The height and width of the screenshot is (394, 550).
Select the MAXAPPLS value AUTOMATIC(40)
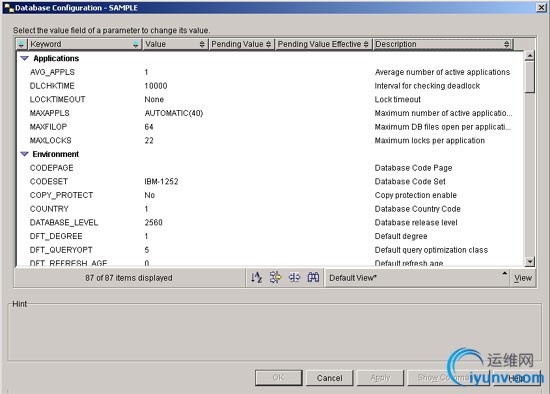(174, 113)
